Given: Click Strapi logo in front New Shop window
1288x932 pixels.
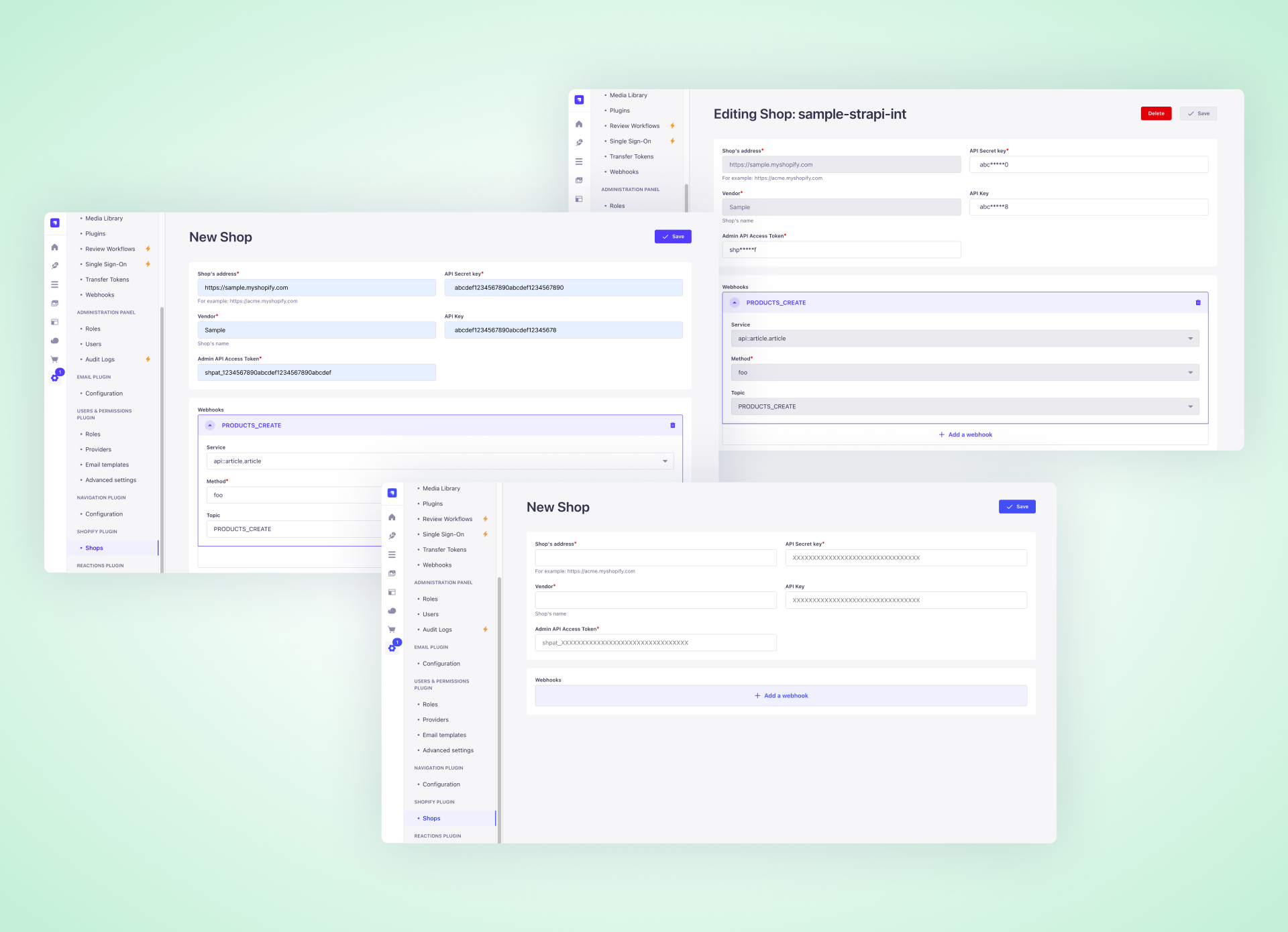Looking at the screenshot, I should 392,493.
